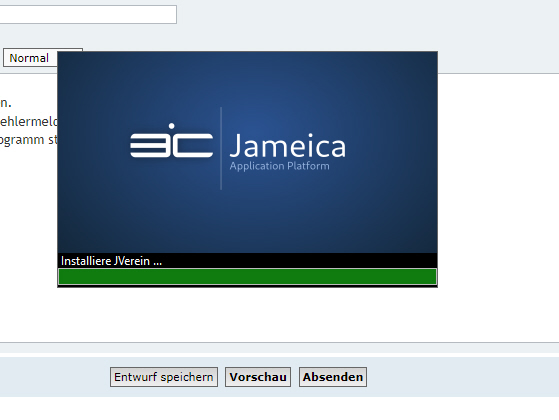Open the Vorschau preview
Screen dimensions: 559x420
tap(258, 377)
